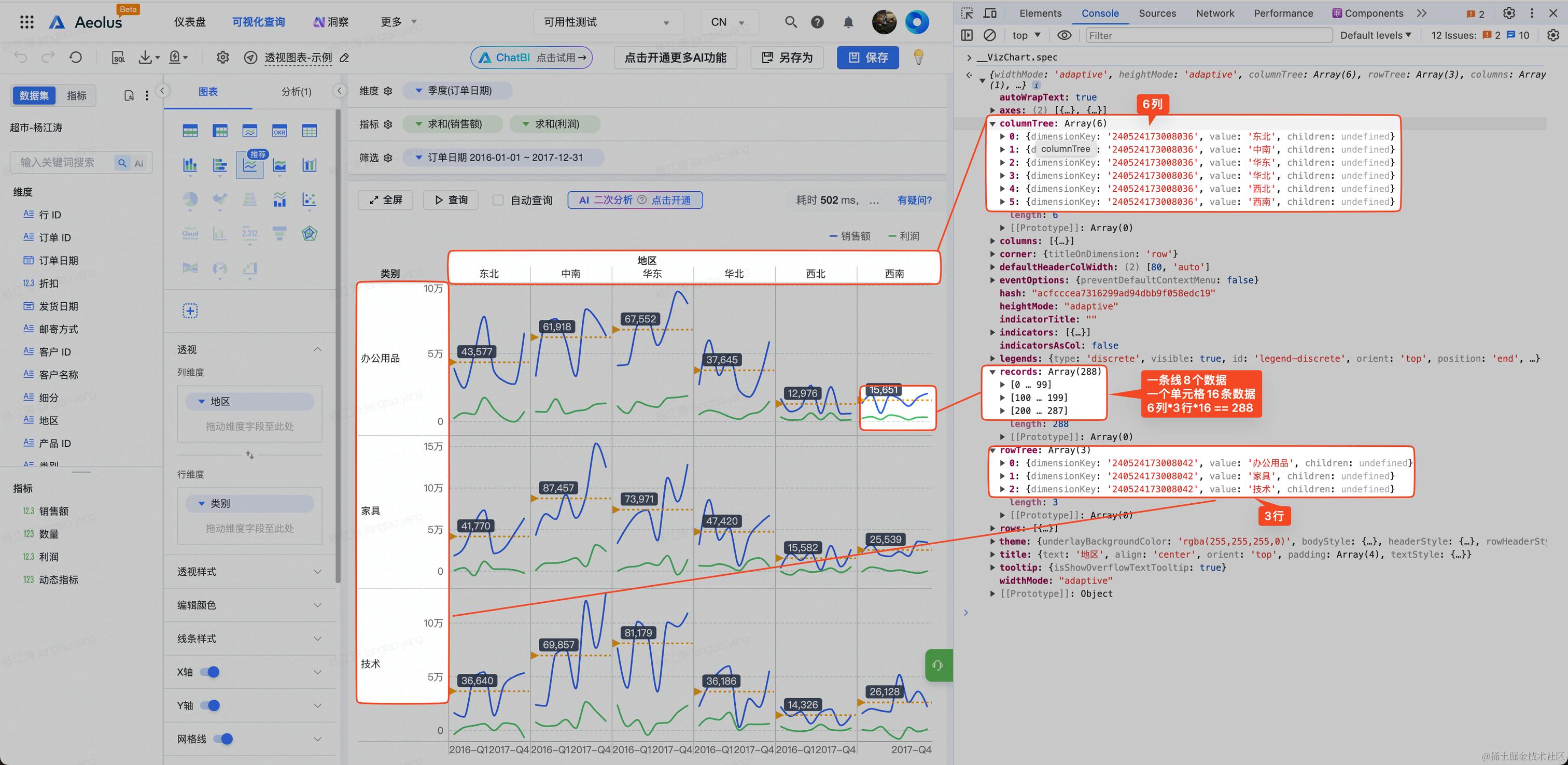Click the search magnifier in top bar

790,22
